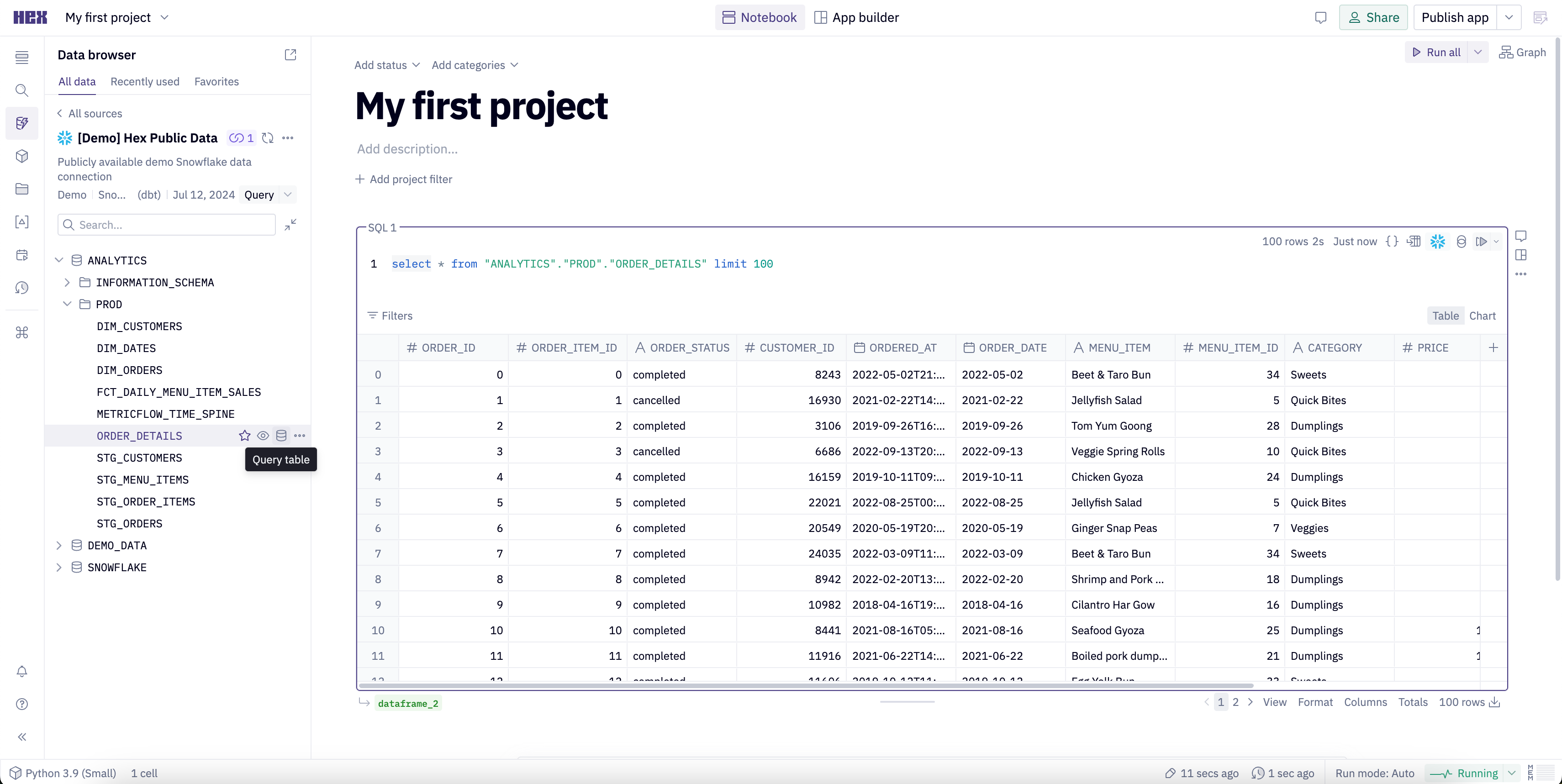The height and width of the screenshot is (784, 1562).
Task: Switch results view to Chart
Action: 1482,316
